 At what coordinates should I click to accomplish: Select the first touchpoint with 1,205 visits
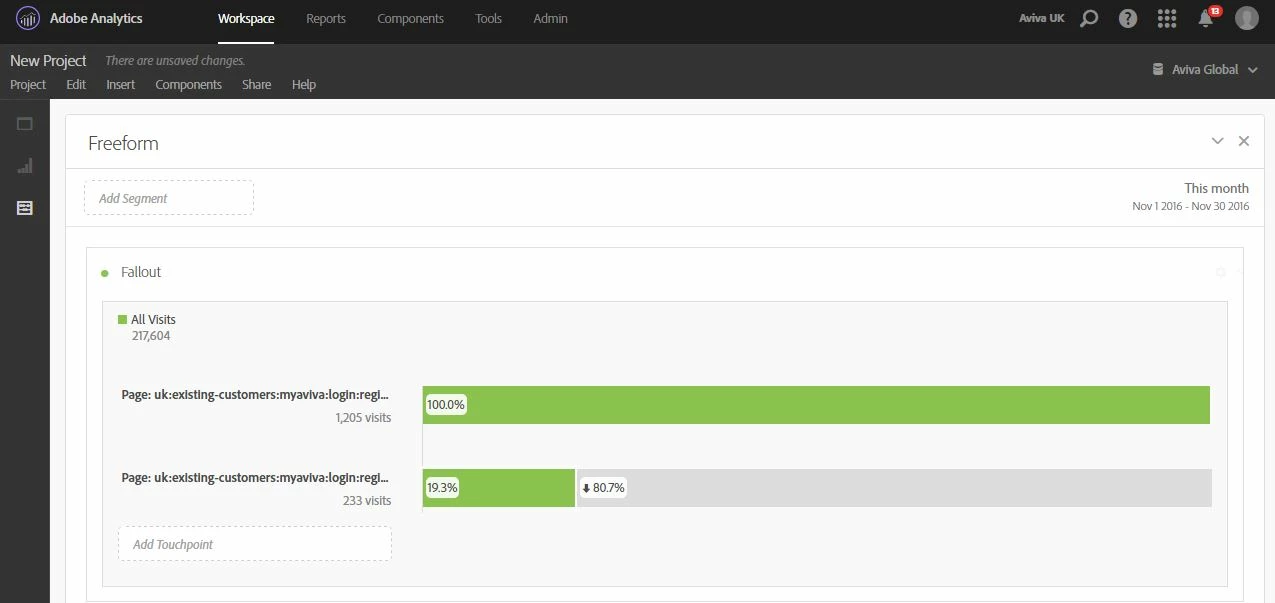(x=256, y=405)
